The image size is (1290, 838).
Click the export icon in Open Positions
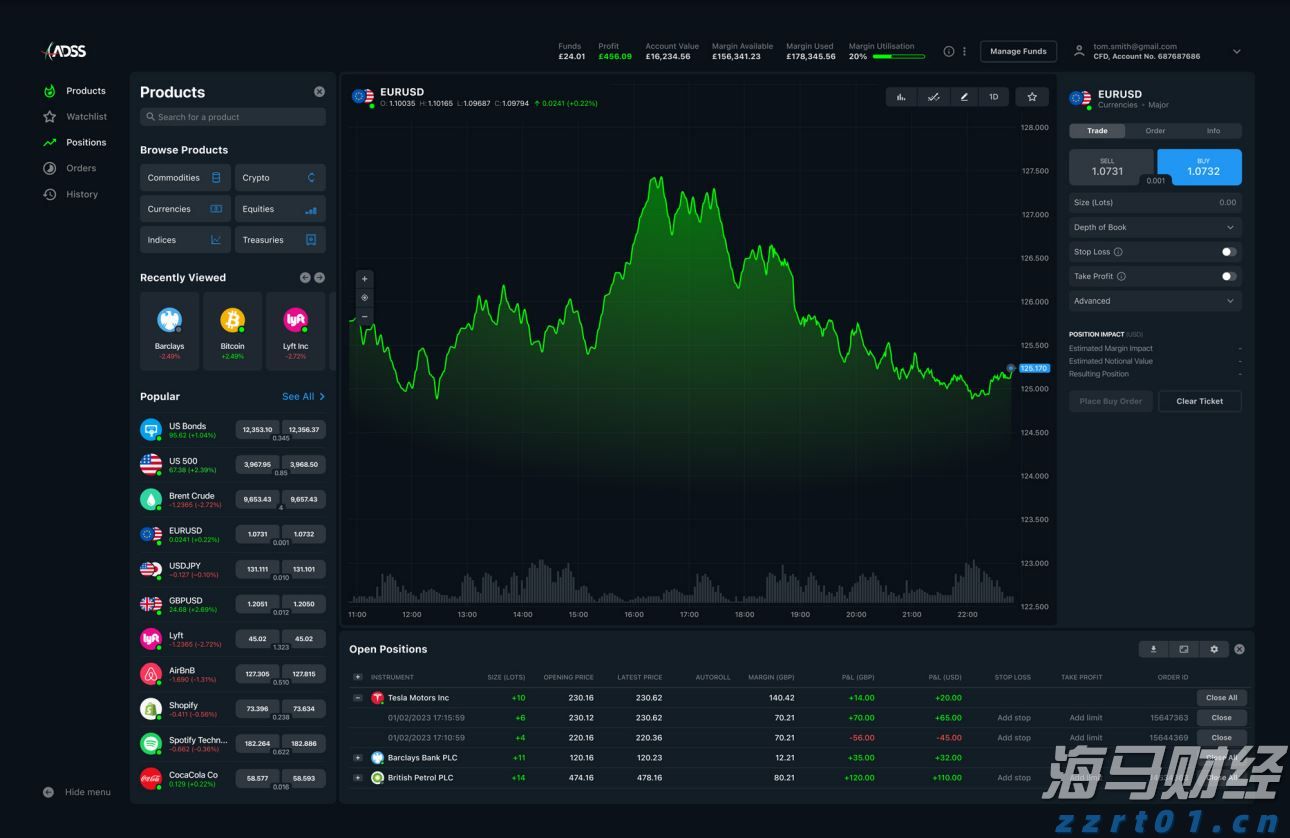1153,649
